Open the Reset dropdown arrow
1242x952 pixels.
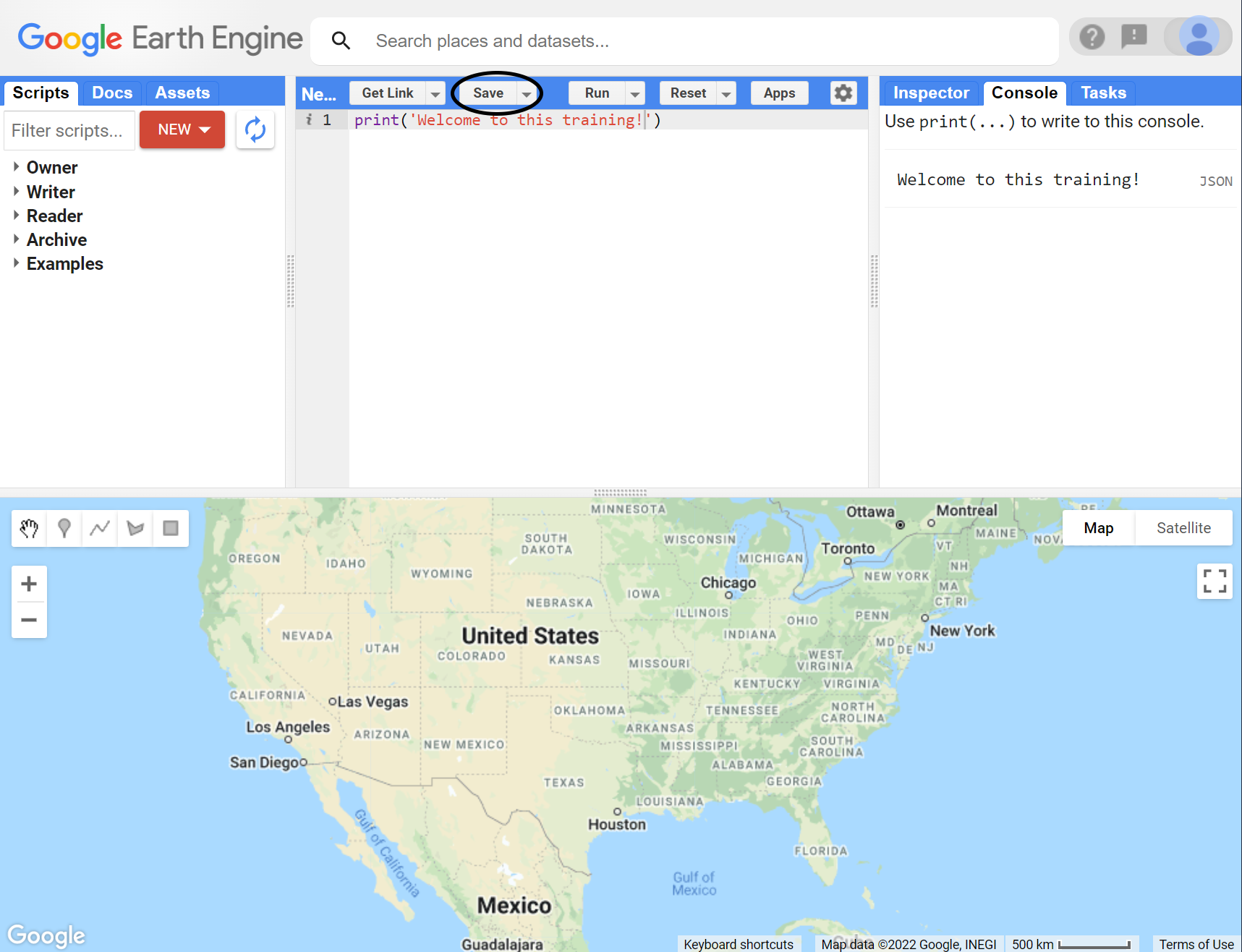[x=726, y=93]
